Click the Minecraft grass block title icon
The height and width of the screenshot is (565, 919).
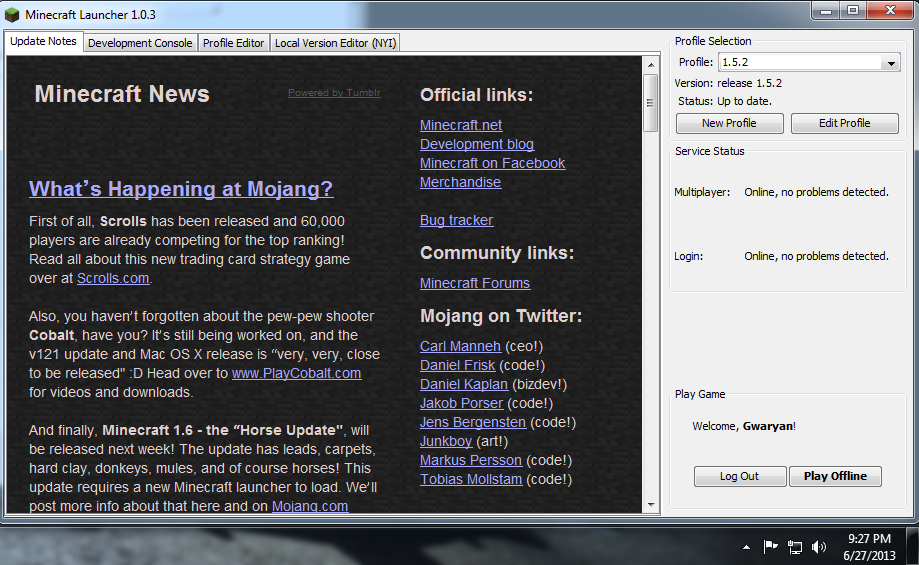pos(12,15)
